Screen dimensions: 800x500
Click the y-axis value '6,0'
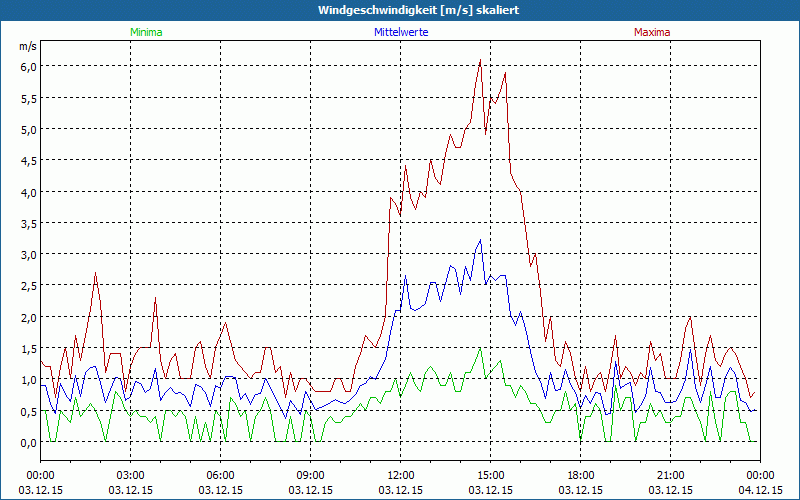point(29,67)
